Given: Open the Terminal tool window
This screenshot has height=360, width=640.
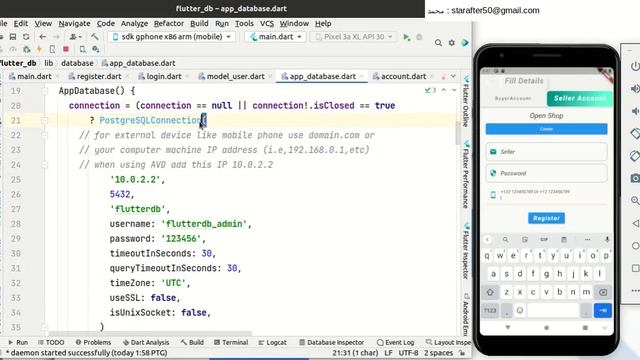Looking at the screenshot, I should click(231, 342).
